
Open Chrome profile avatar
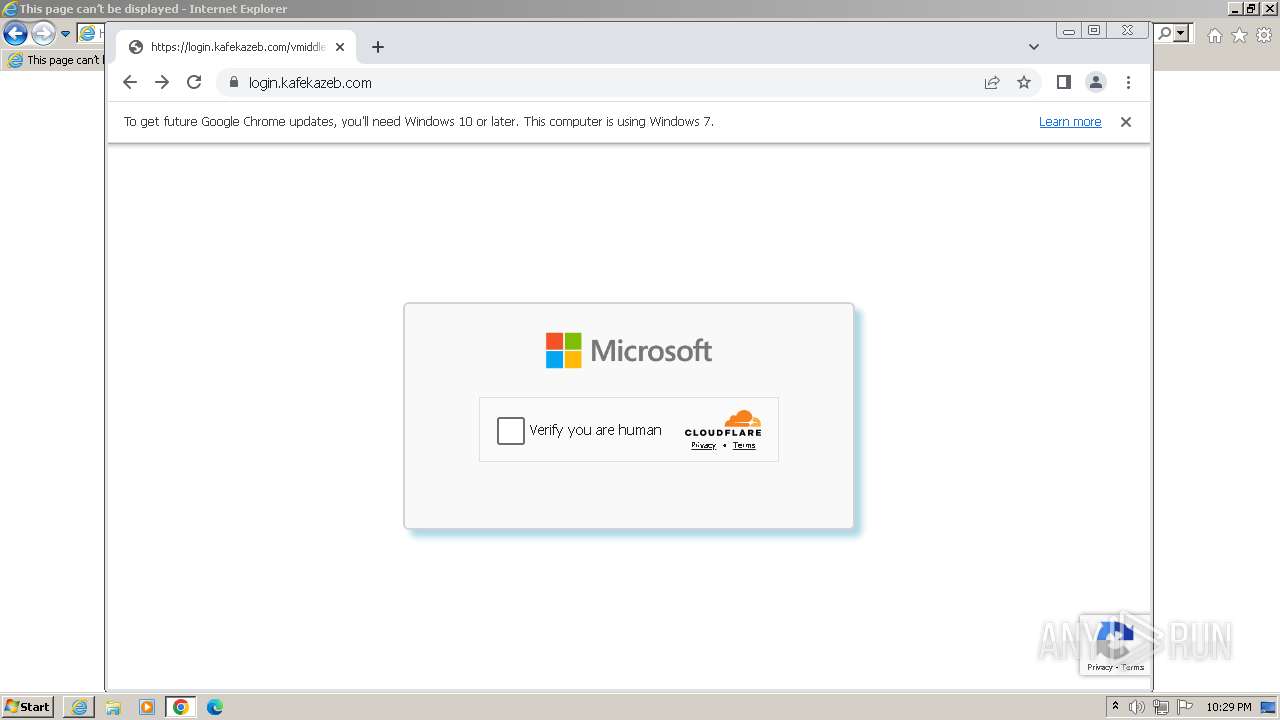click(1096, 82)
